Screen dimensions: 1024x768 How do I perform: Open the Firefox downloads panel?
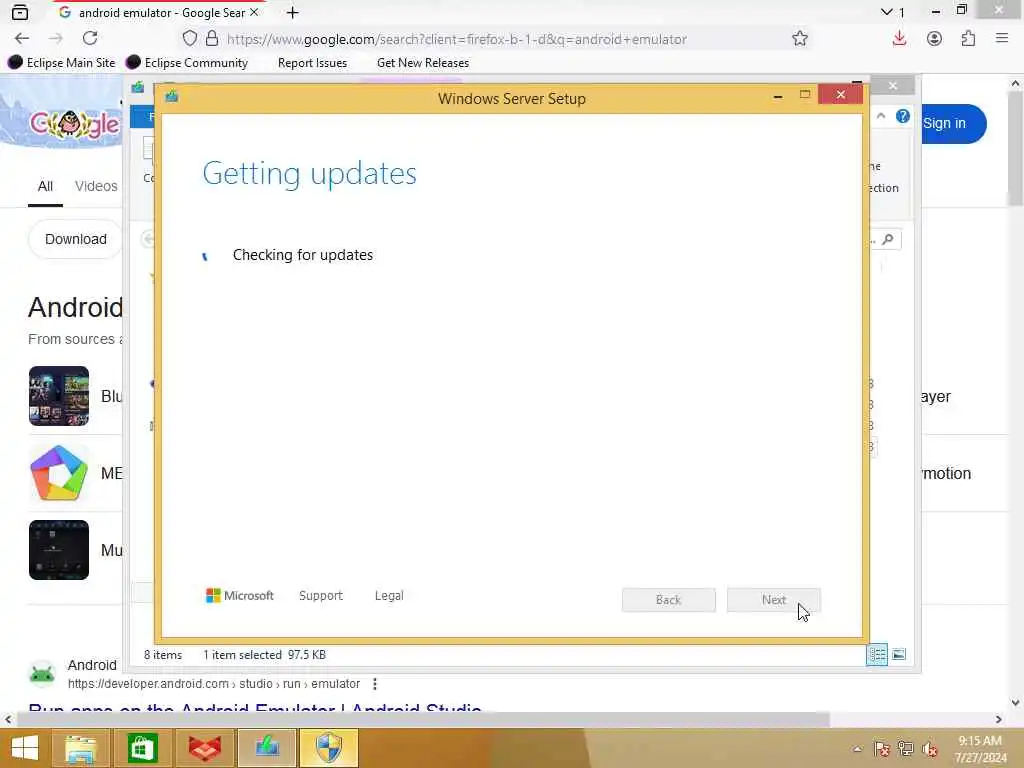click(899, 39)
